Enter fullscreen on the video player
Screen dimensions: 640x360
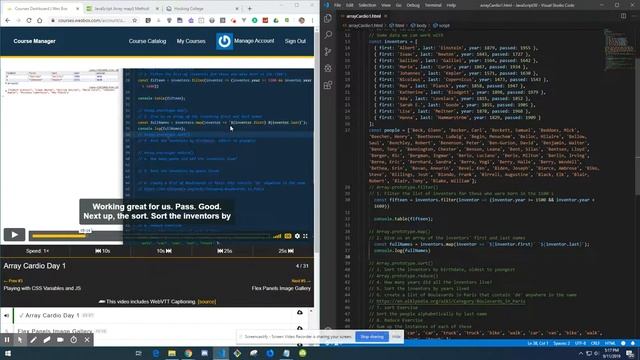pos(305,236)
